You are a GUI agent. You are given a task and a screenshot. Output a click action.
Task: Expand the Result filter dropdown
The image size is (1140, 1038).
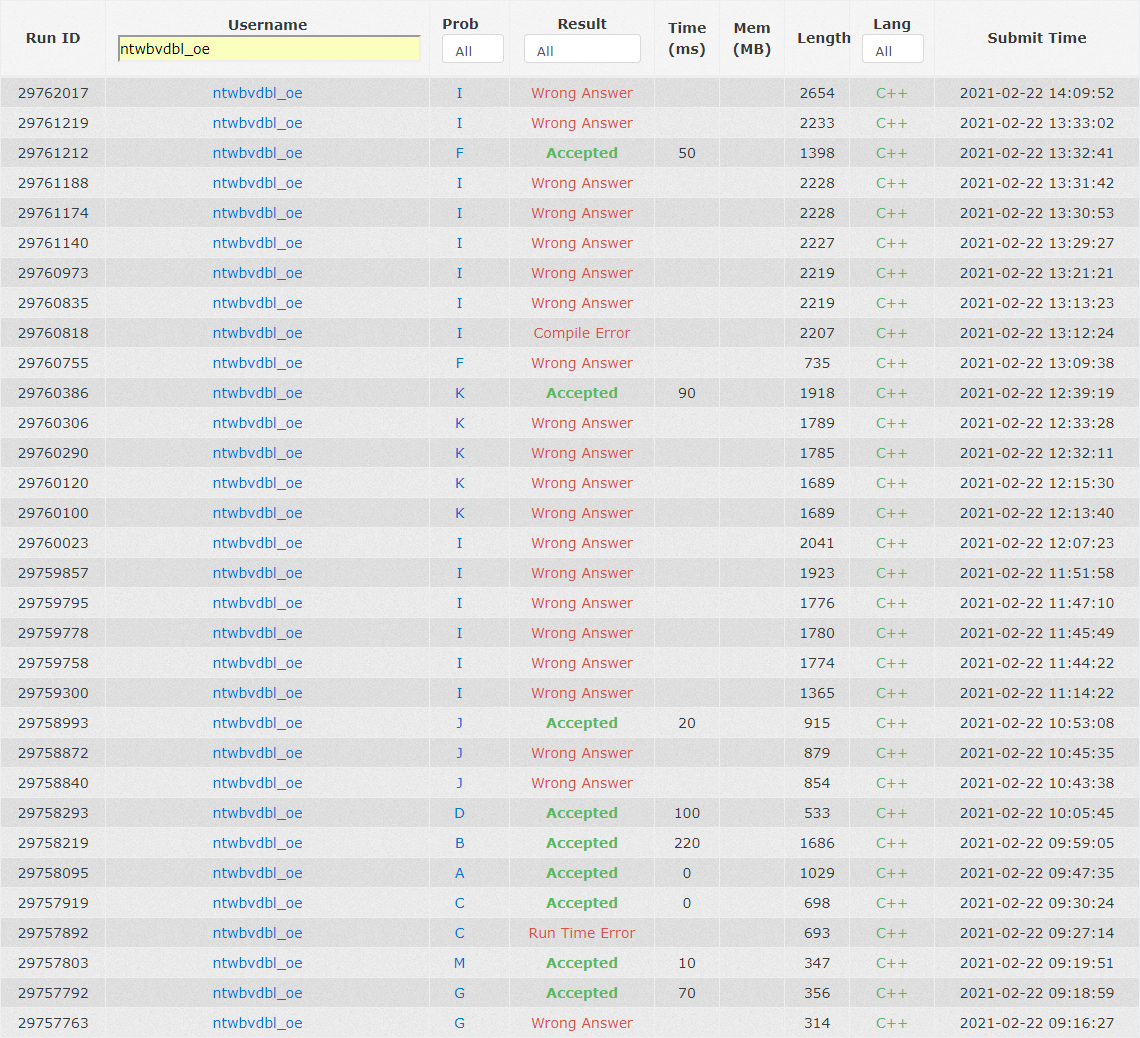(x=582, y=50)
